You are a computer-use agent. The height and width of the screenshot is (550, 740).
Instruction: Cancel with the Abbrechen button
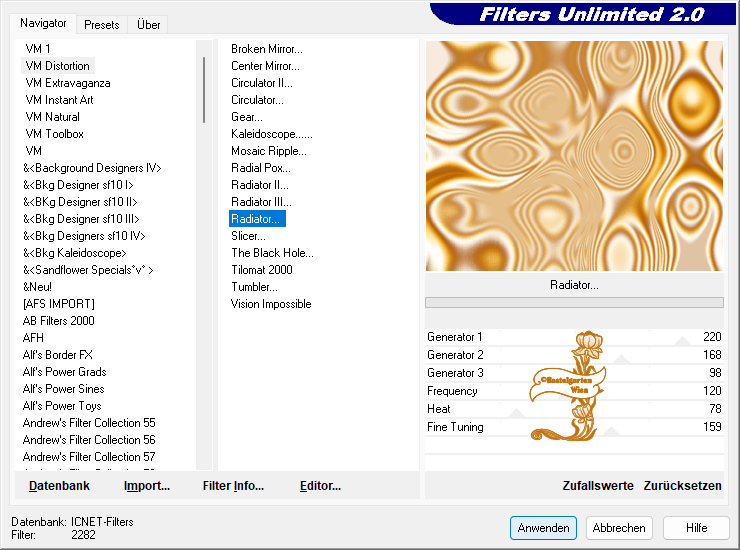[x=619, y=528]
